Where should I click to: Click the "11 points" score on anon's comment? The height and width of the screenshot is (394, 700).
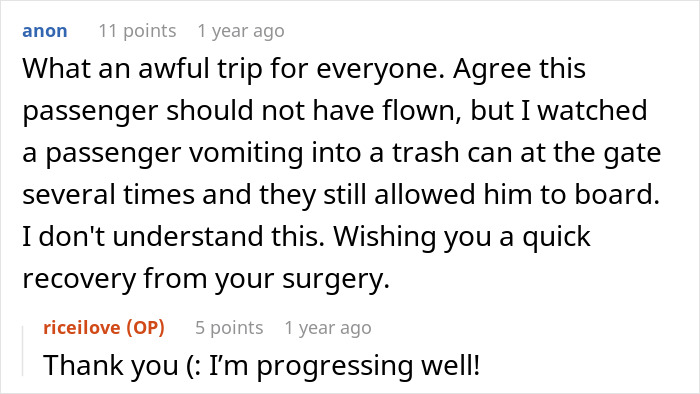click(138, 31)
